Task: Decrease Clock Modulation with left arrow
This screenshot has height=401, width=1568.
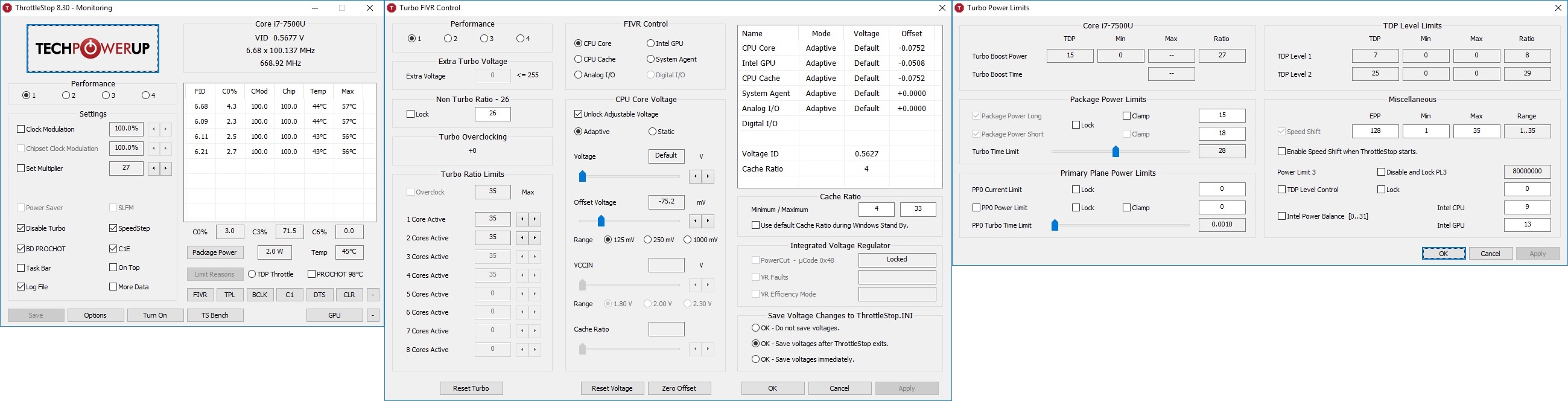Action: click(x=153, y=129)
